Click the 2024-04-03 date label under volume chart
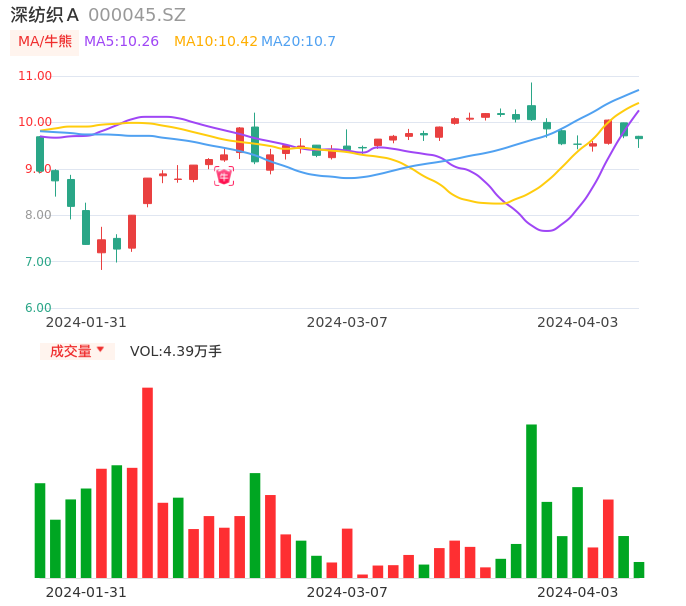This screenshot has width=686, height=606. [577, 591]
